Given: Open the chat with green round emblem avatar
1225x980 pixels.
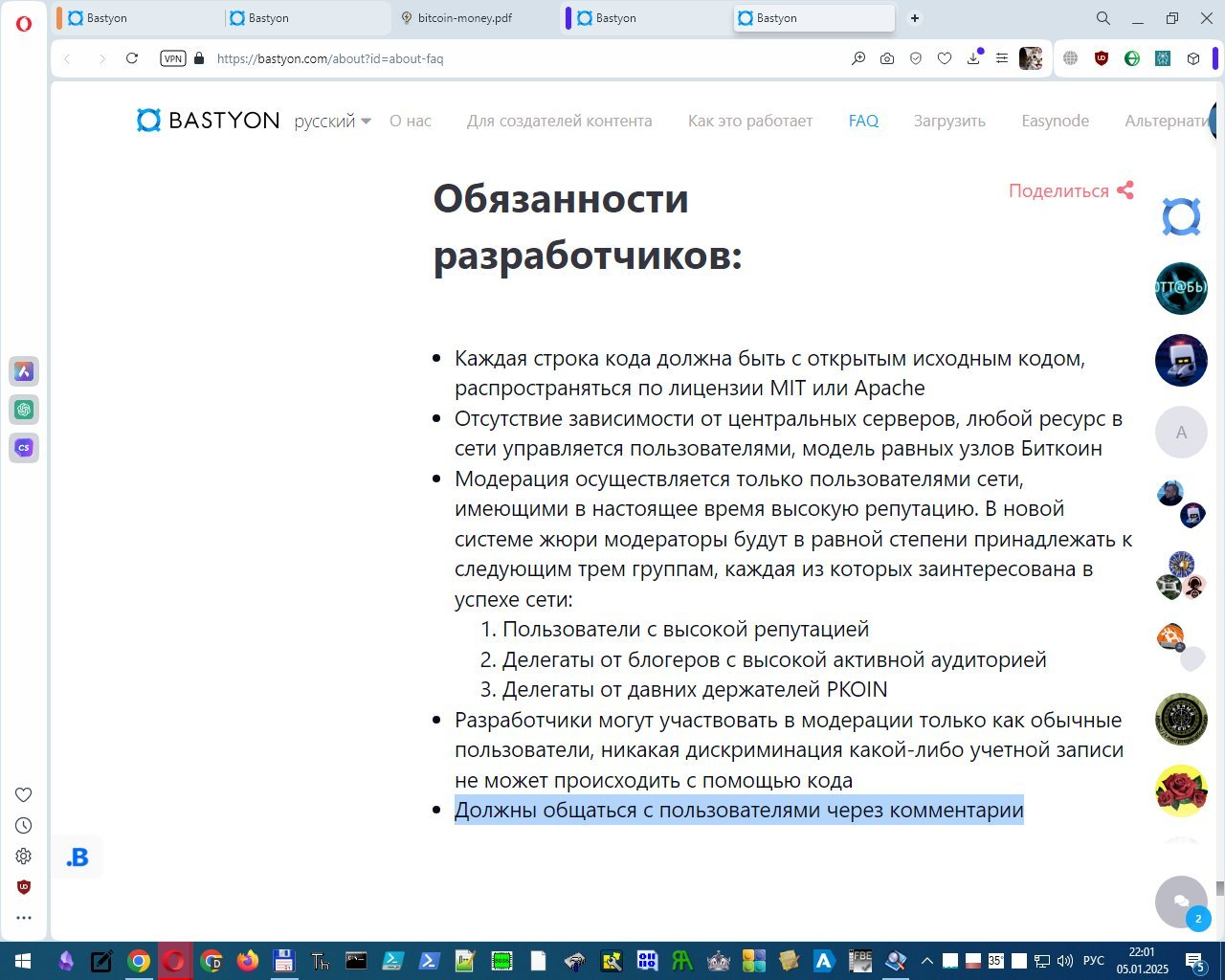Looking at the screenshot, I should [x=1181, y=719].
